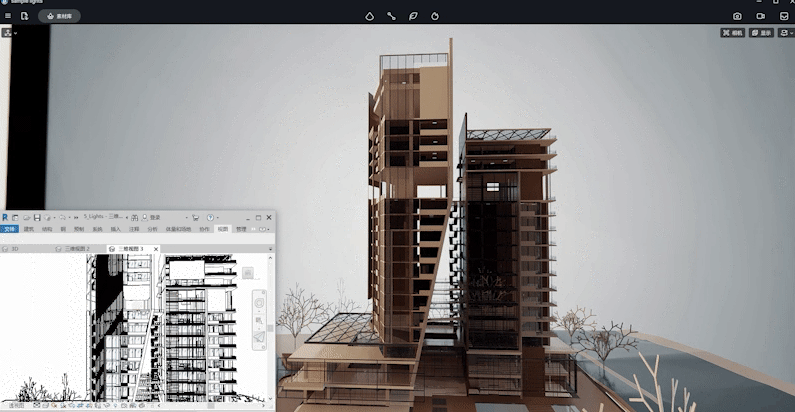Click the 相机 camera button in the viewport

tap(733, 33)
